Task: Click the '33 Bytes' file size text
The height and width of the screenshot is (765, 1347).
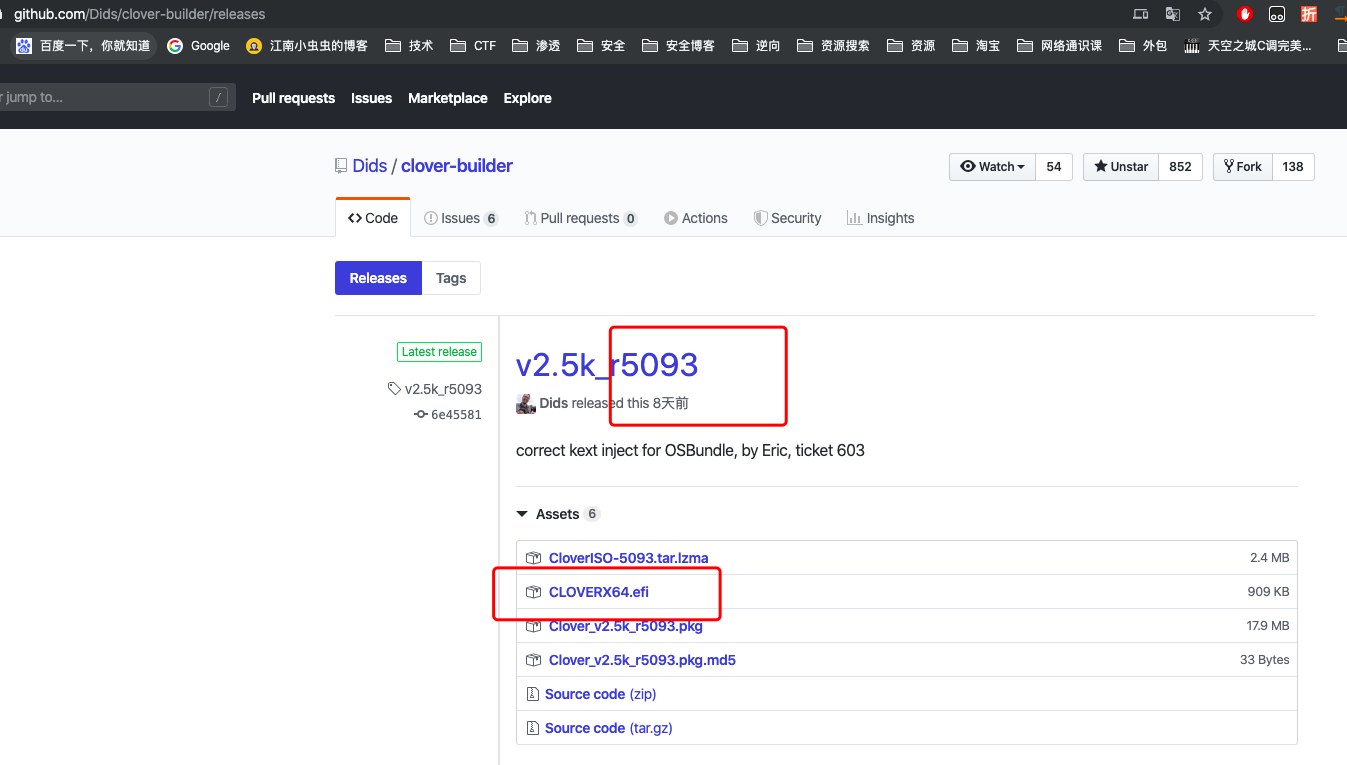Action: pos(1264,660)
